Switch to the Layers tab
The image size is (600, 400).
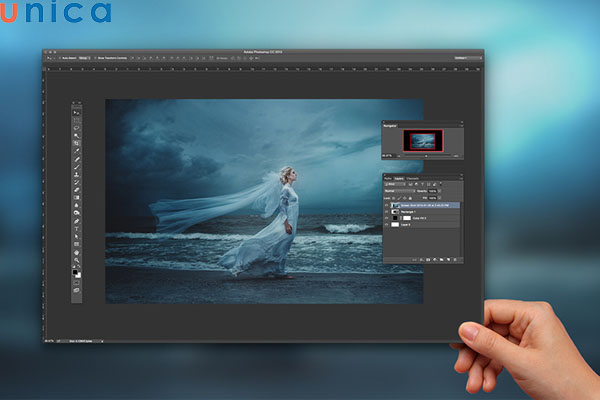399,179
